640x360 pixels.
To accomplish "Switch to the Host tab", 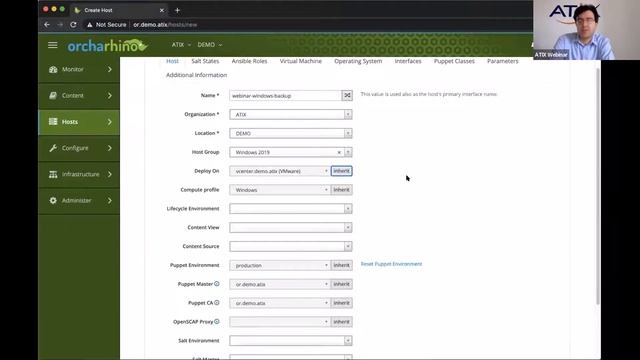I will pyautogui.click(x=172, y=61).
